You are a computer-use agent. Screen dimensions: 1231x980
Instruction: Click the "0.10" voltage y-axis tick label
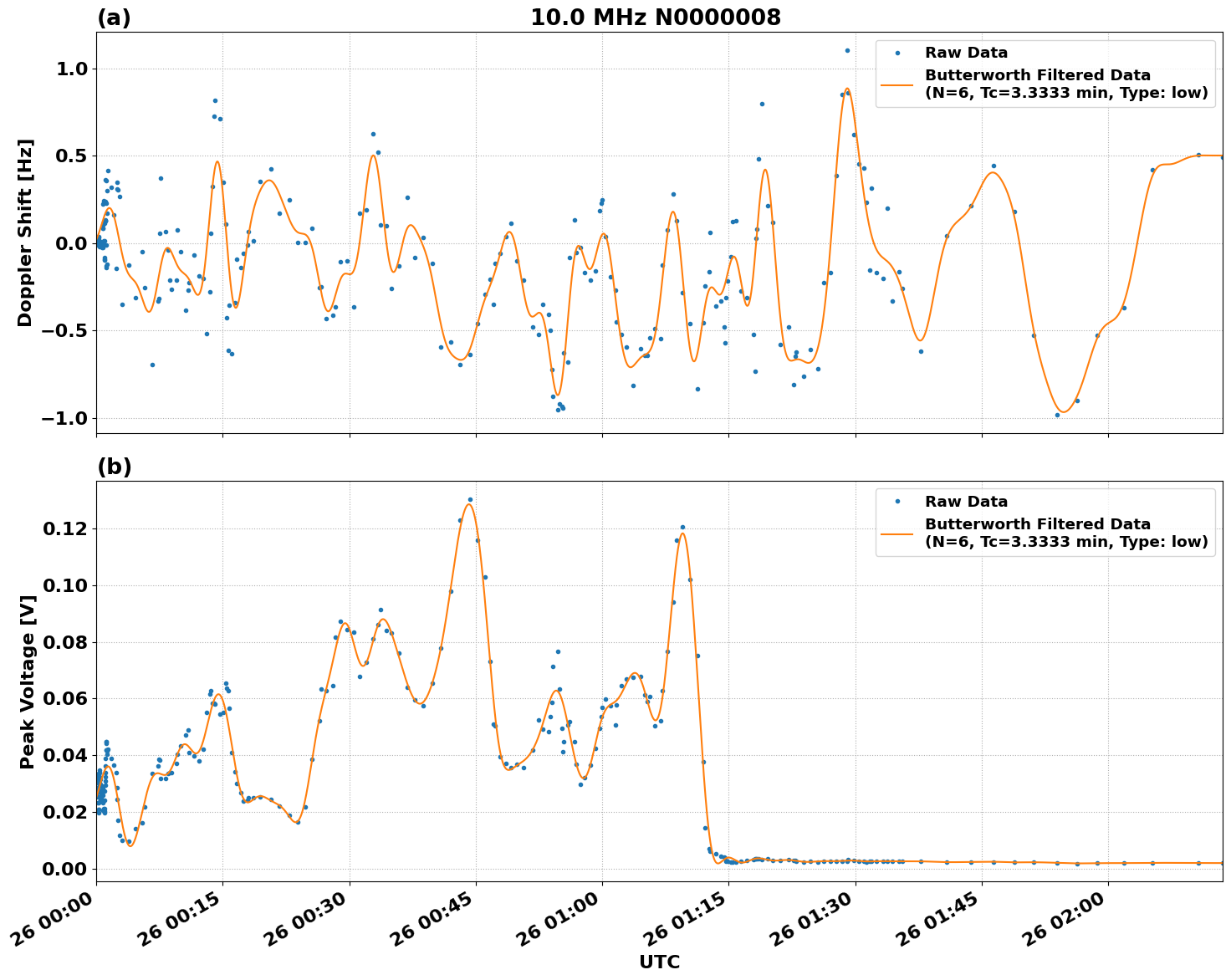click(66, 586)
